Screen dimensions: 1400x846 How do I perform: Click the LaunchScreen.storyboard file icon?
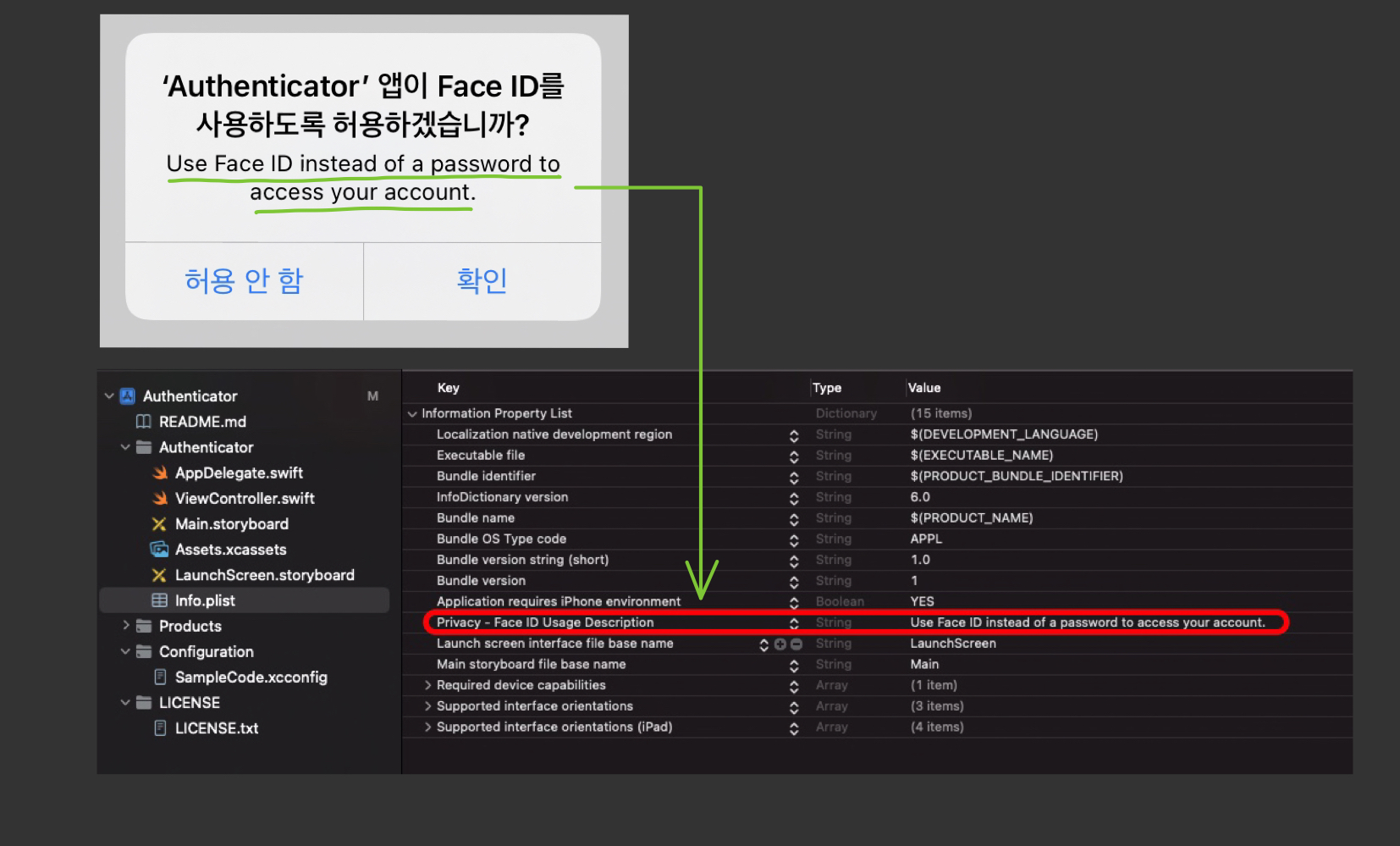click(x=159, y=575)
